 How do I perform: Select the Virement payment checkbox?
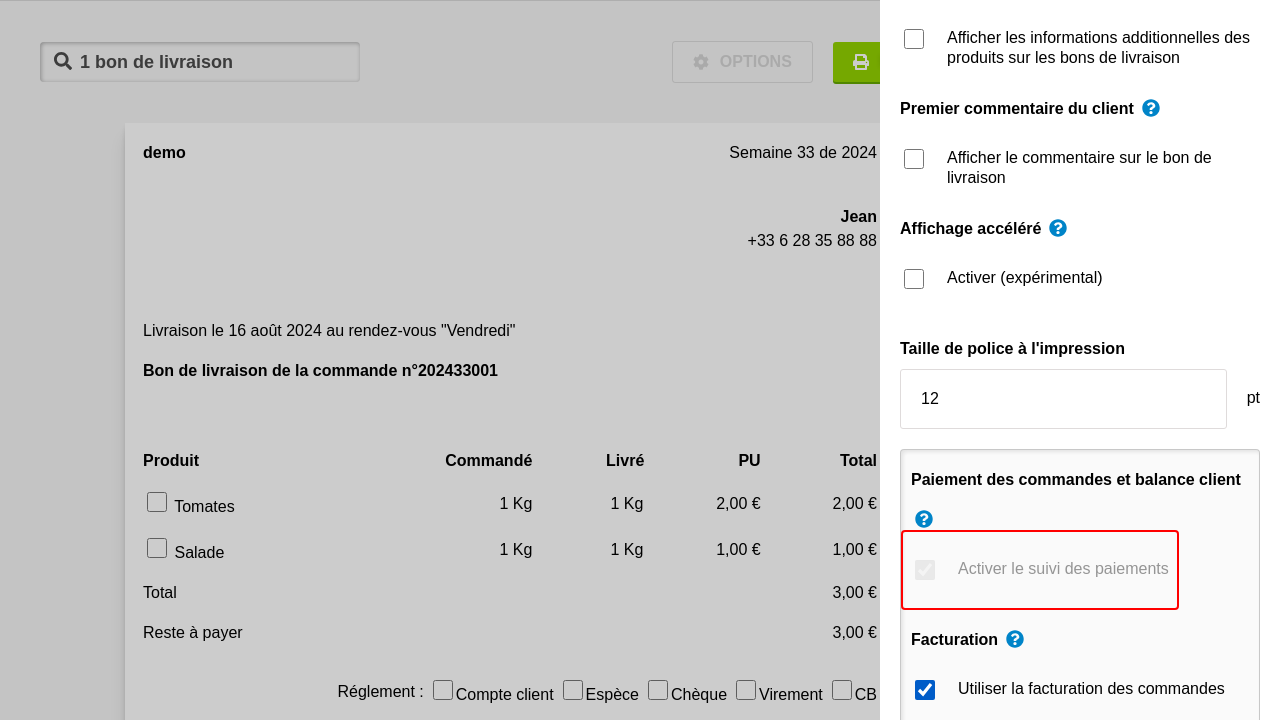tap(746, 690)
